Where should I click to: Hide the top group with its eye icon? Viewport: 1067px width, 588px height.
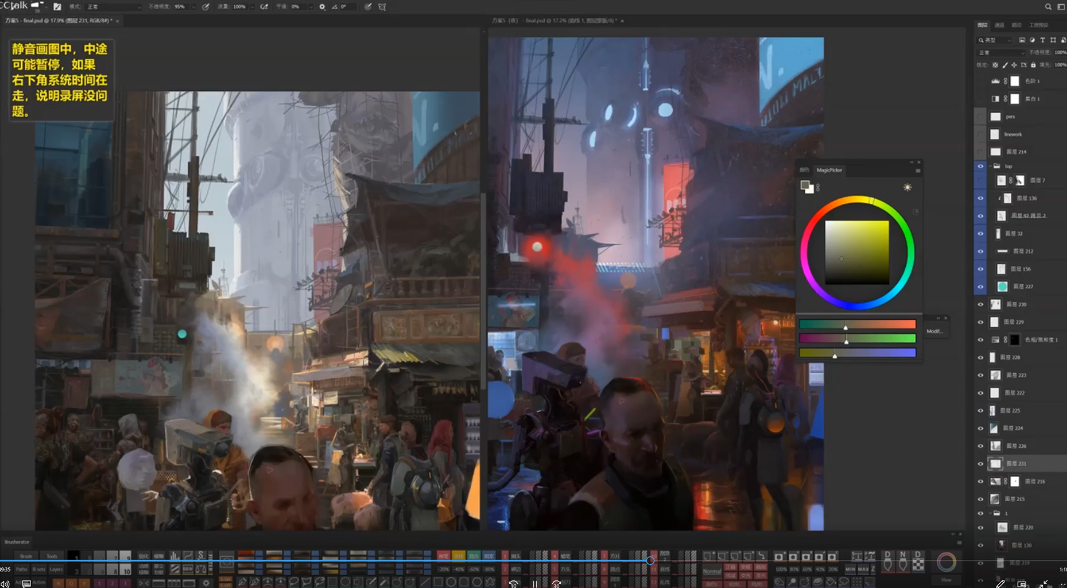click(981, 166)
